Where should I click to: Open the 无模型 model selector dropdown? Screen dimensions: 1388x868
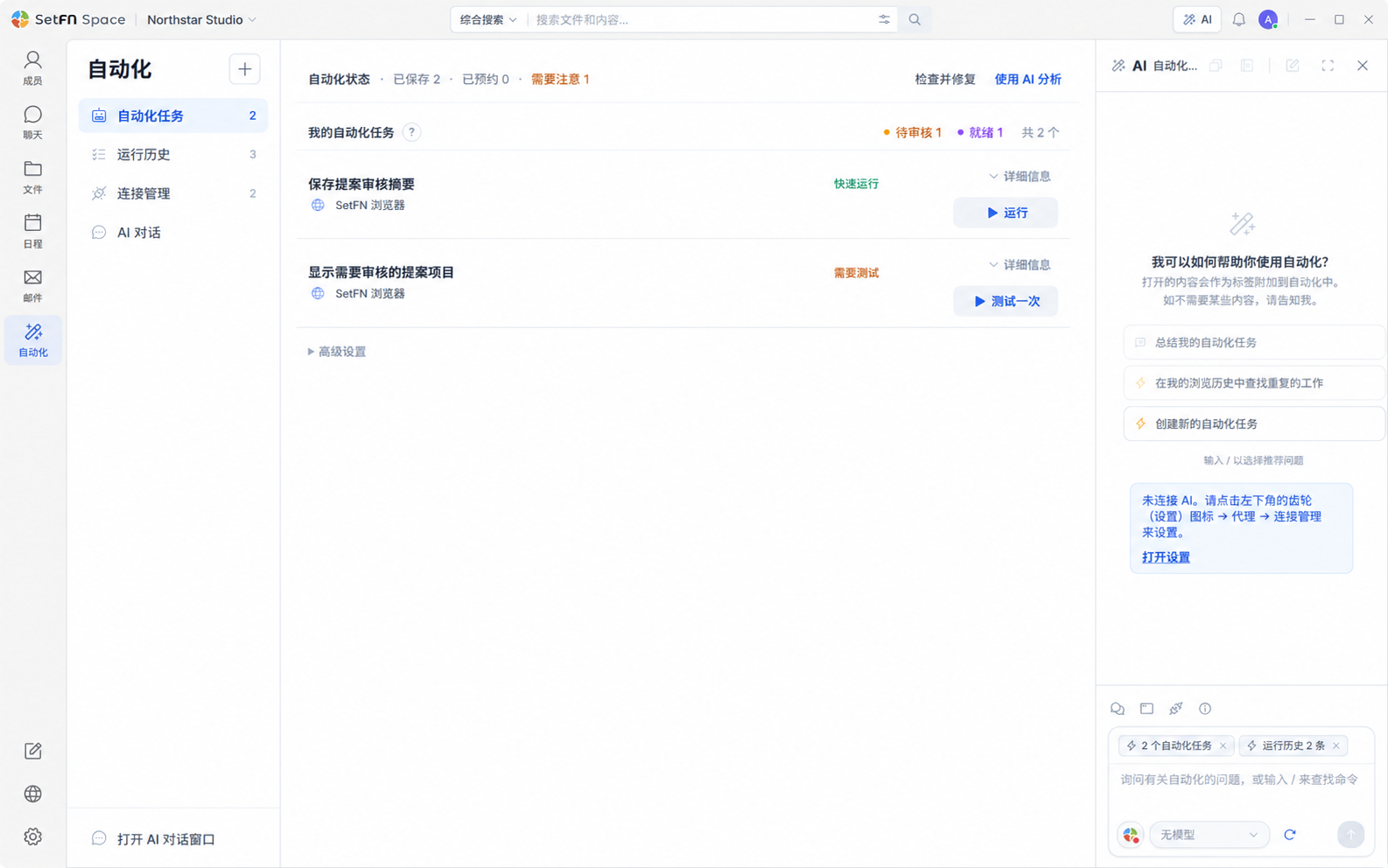pos(1209,835)
